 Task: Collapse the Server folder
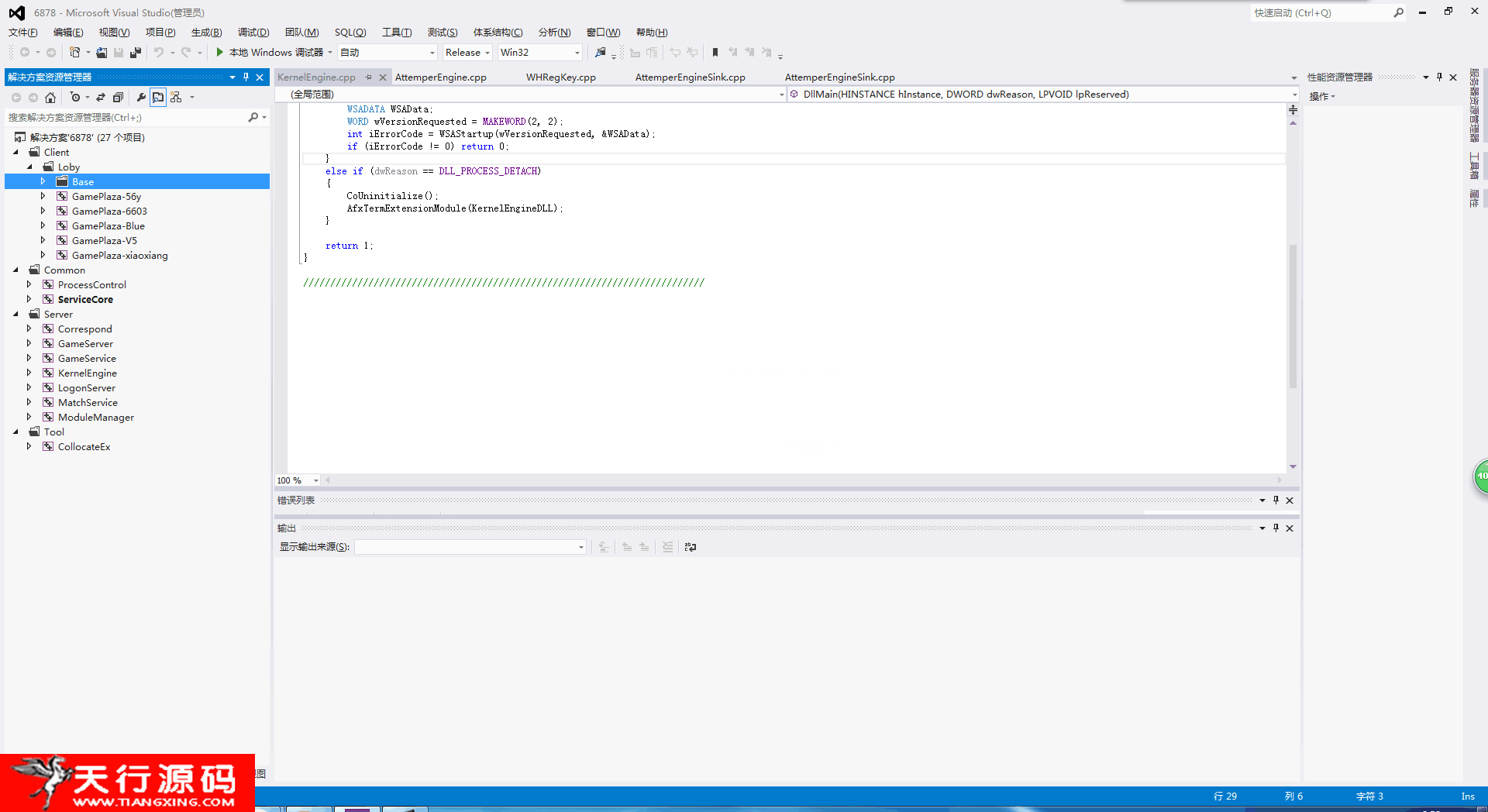pos(15,314)
